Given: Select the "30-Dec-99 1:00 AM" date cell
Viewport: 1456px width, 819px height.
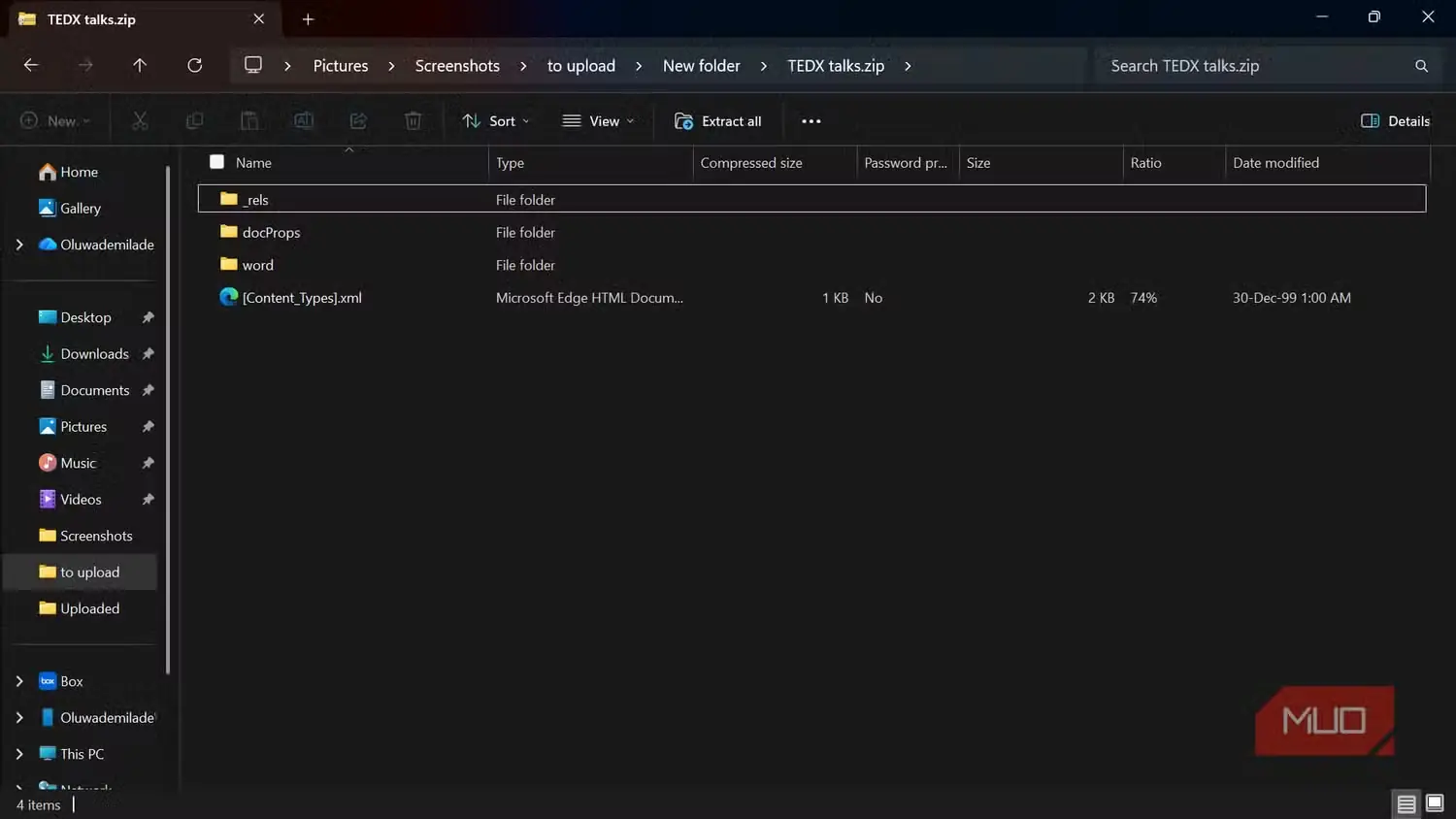Looking at the screenshot, I should 1292,298.
